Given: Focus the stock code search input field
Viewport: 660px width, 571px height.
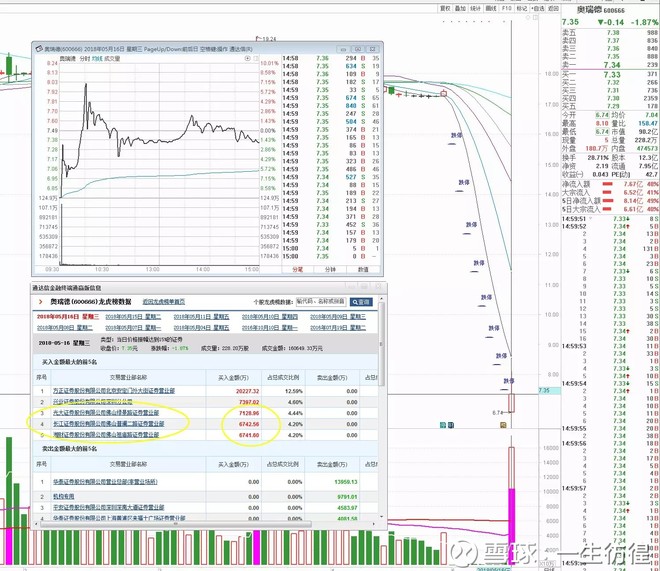Looking at the screenshot, I should [x=321, y=302].
